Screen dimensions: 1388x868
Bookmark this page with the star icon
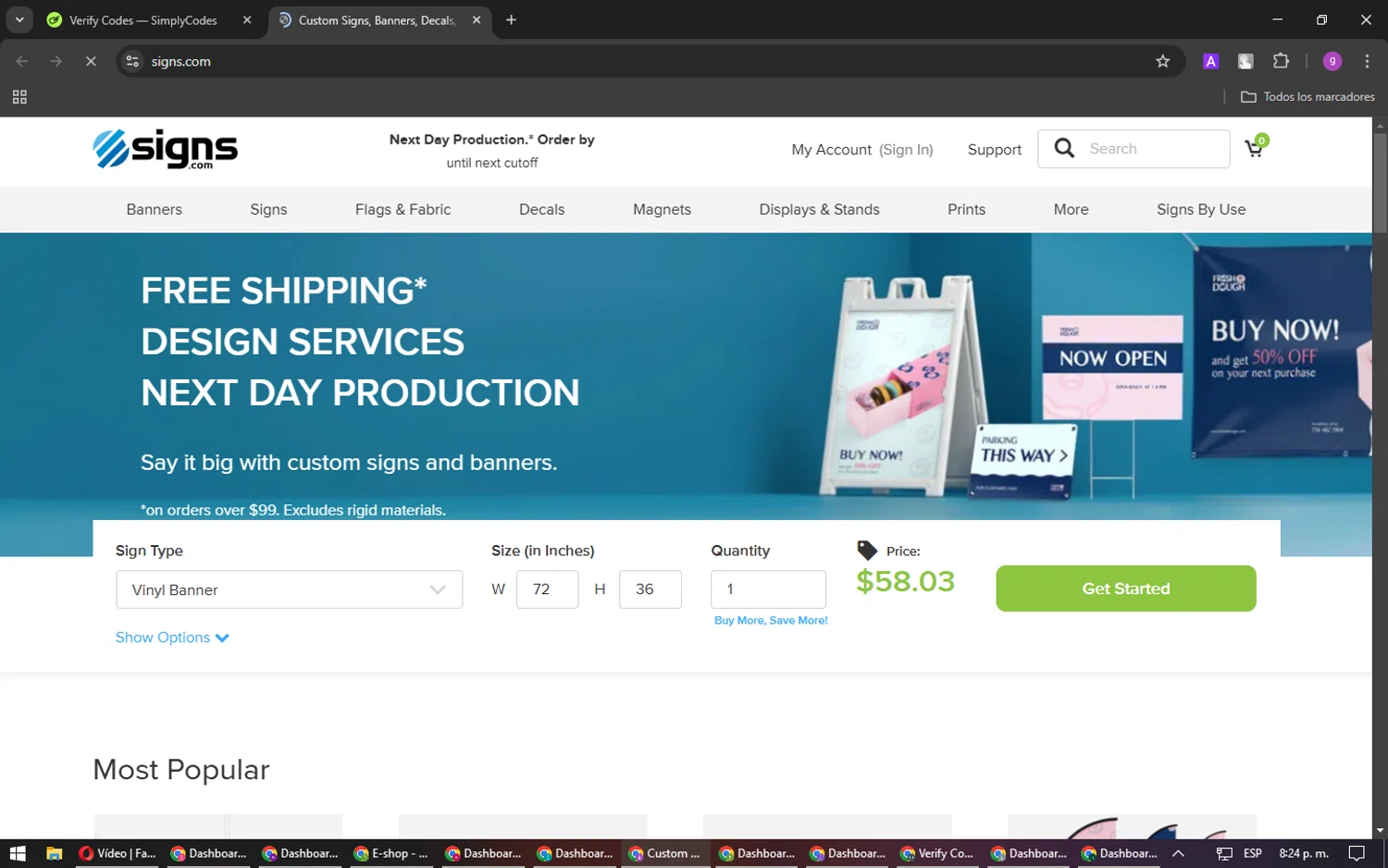coord(1162,61)
